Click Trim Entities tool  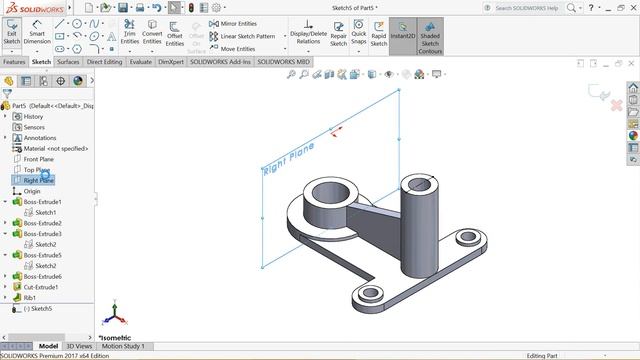point(130,32)
